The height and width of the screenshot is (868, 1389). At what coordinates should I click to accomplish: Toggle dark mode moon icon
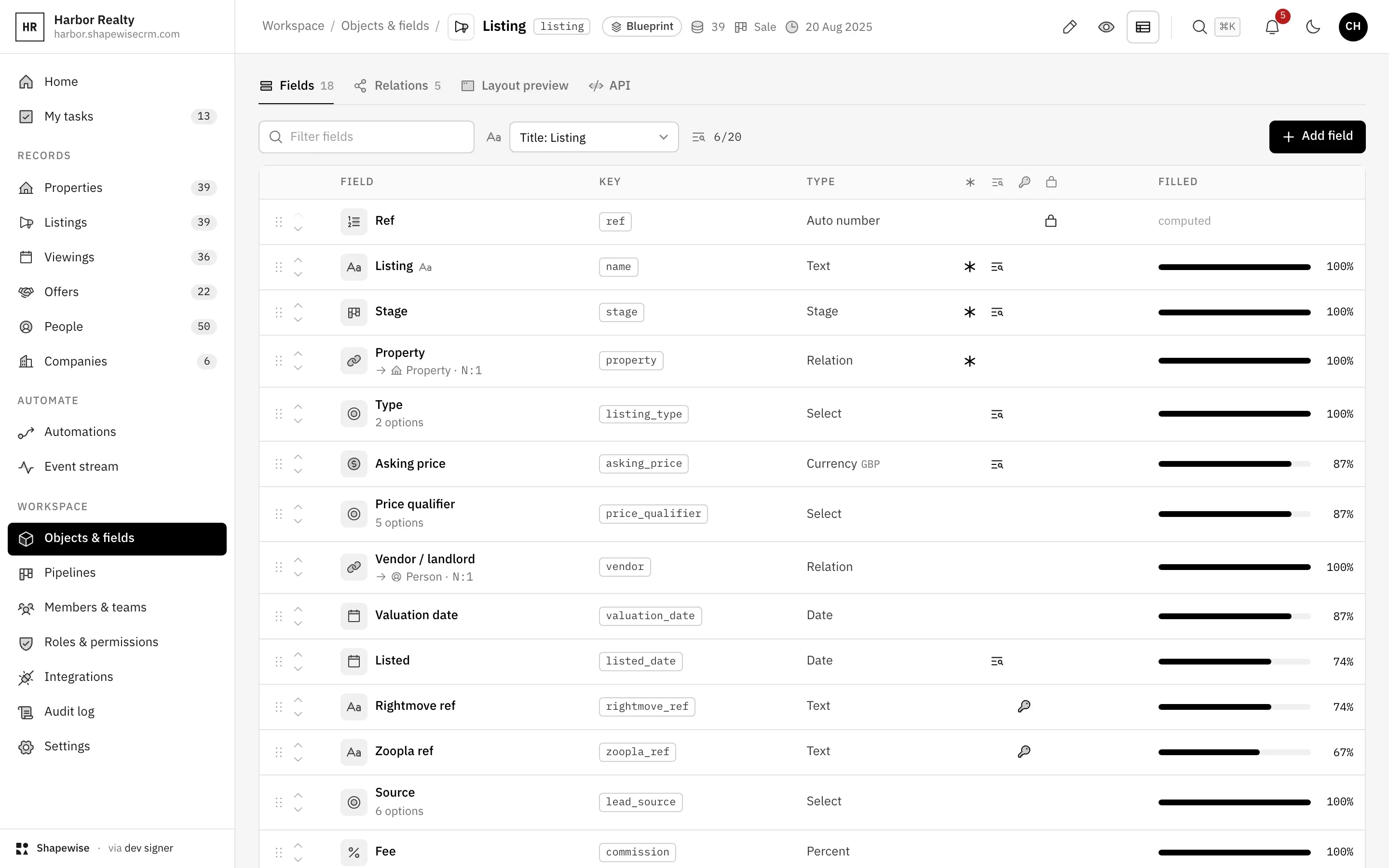(x=1313, y=27)
